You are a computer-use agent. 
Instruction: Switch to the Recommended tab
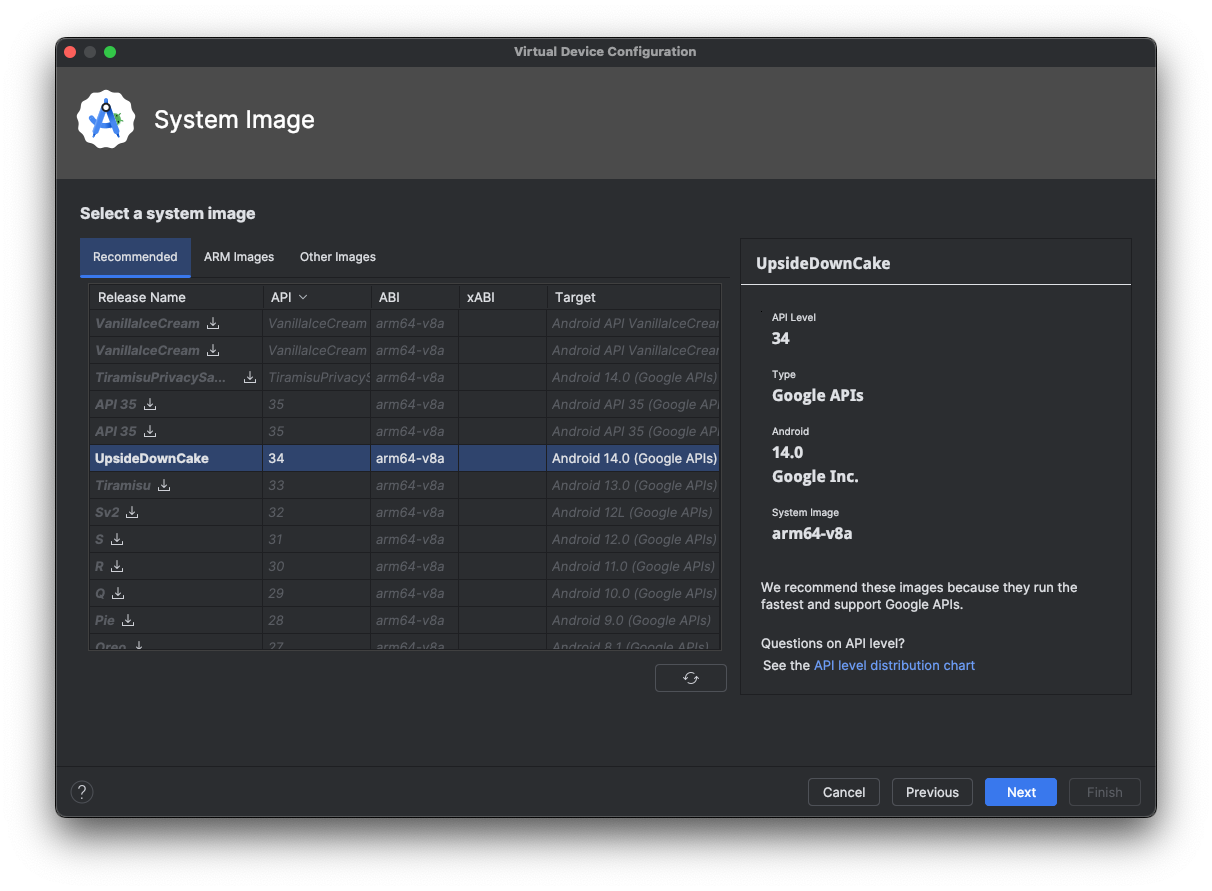[135, 257]
